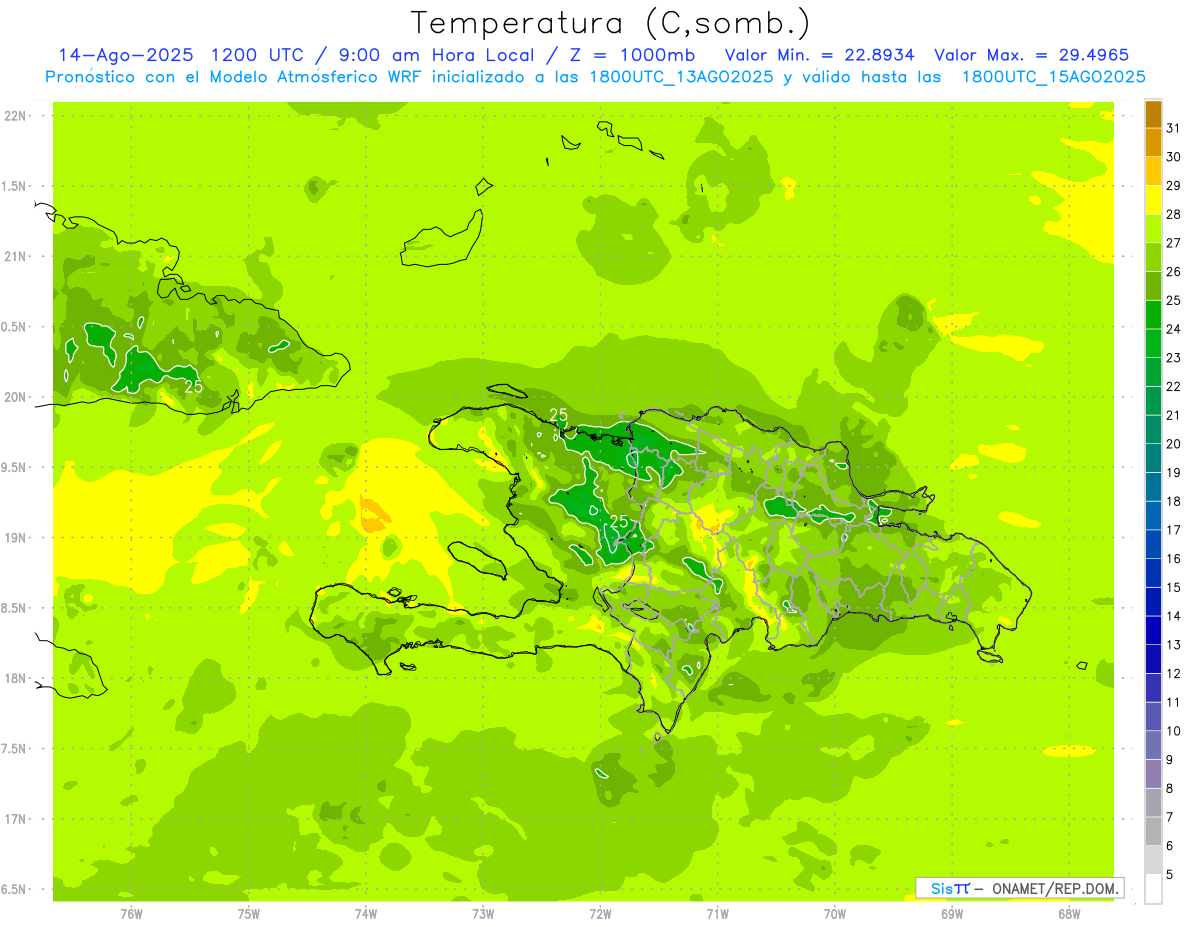
Task: Click the "Valor Min. = 22.8934" readout
Action: pos(820,55)
